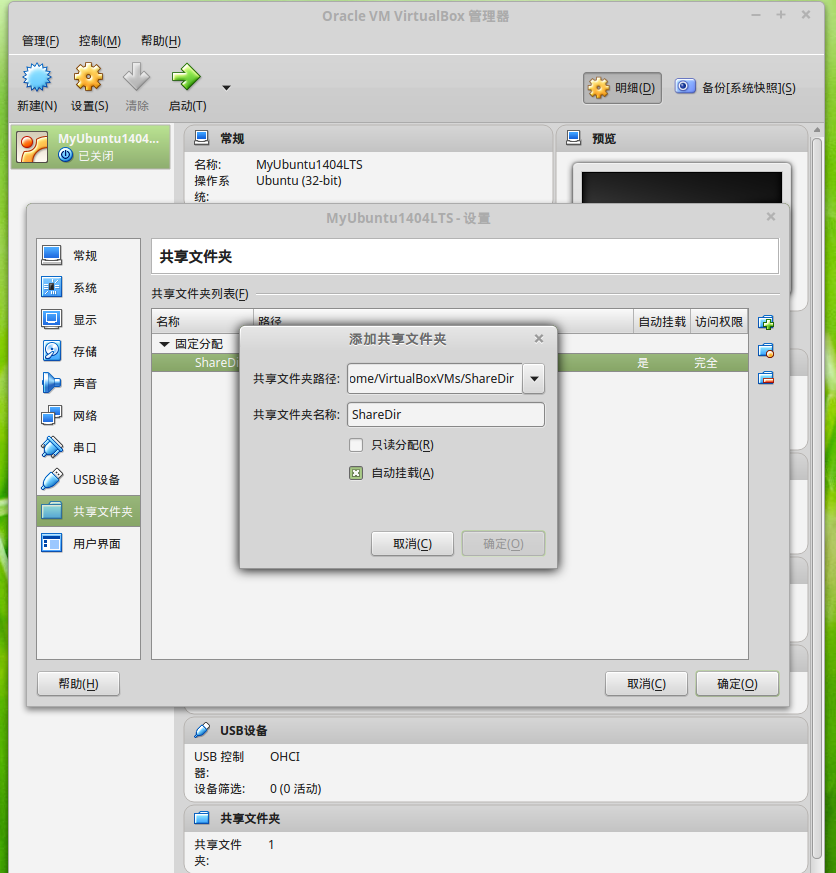Select 显示 category in settings sidebar
Image resolution: width=836 pixels, height=873 pixels.
tap(88, 320)
